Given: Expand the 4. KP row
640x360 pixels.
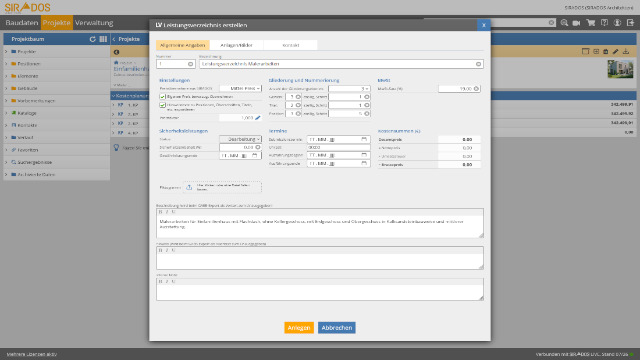Looking at the screenshot, I should [x=114, y=133].
